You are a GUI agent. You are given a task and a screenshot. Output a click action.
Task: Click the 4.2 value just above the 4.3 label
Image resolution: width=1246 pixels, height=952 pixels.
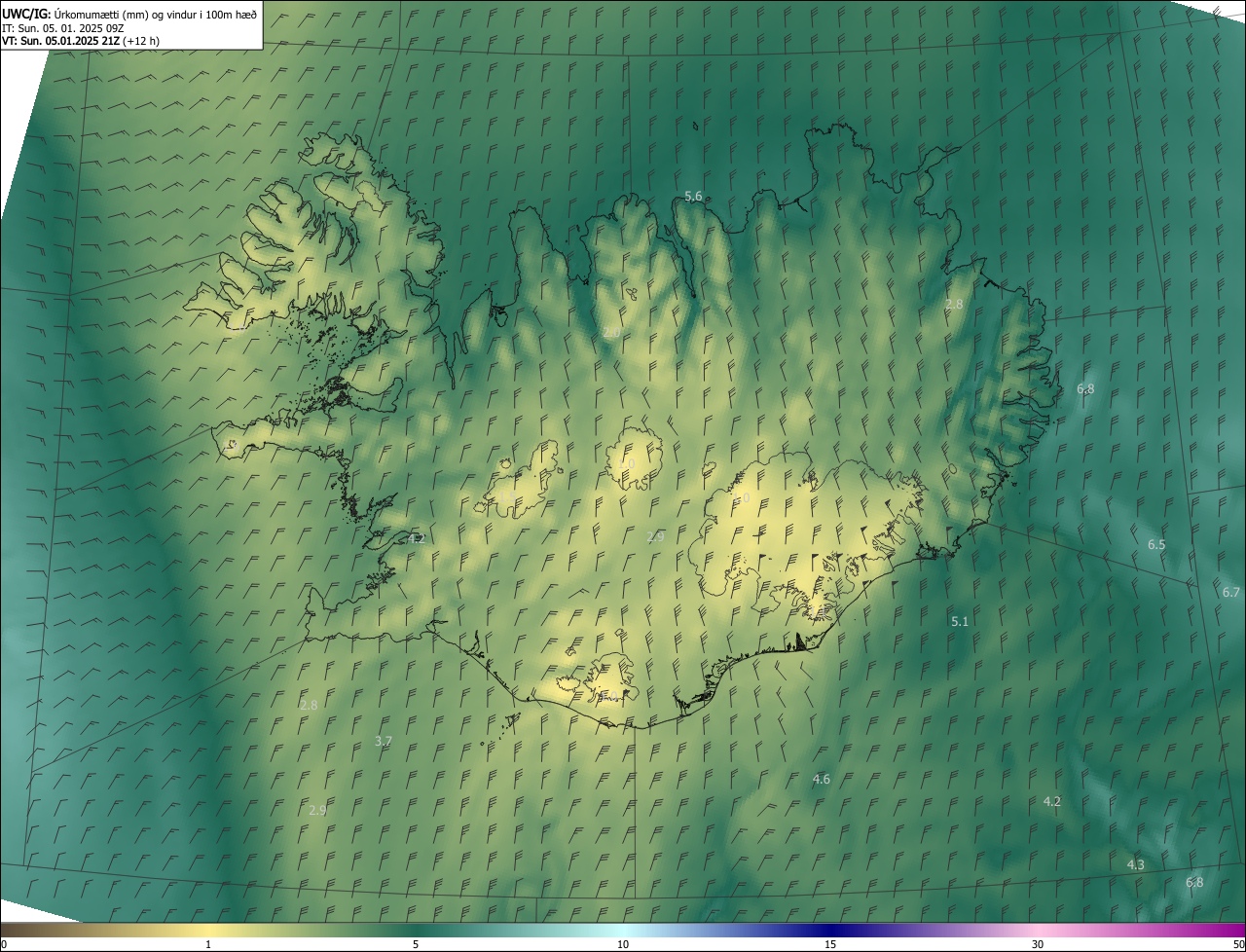(1052, 802)
